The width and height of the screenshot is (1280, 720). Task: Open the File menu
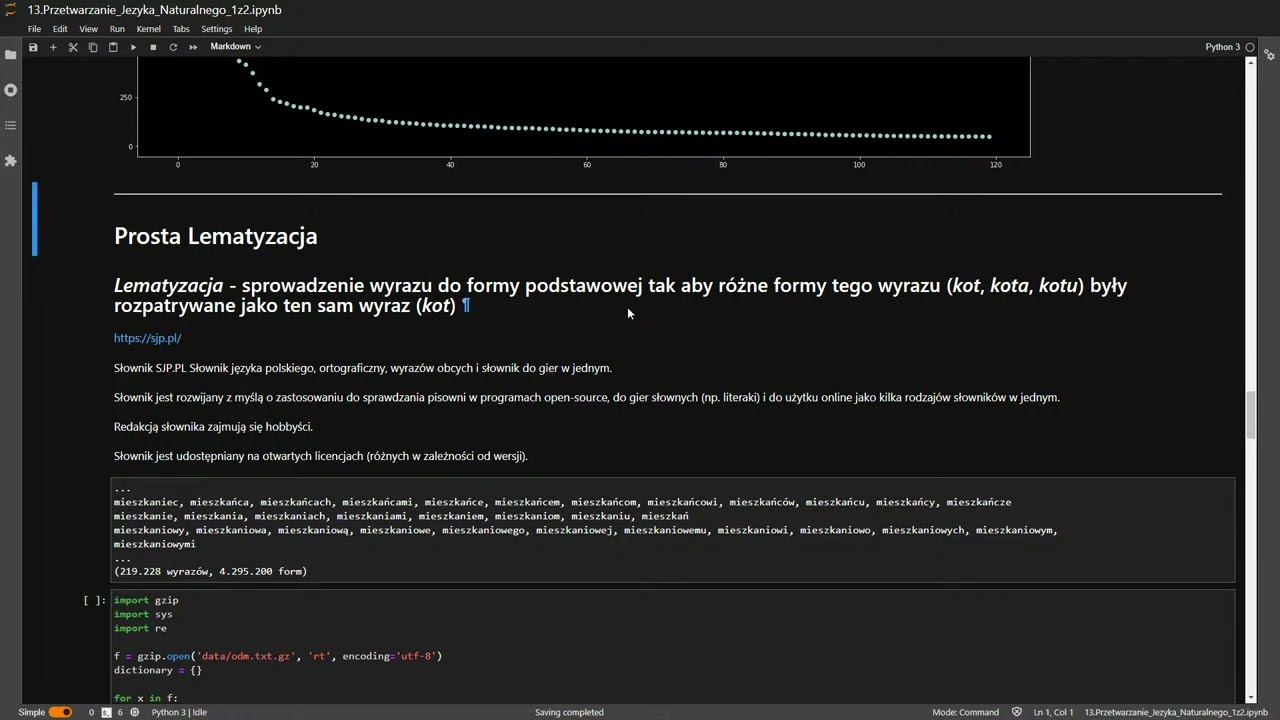point(34,29)
